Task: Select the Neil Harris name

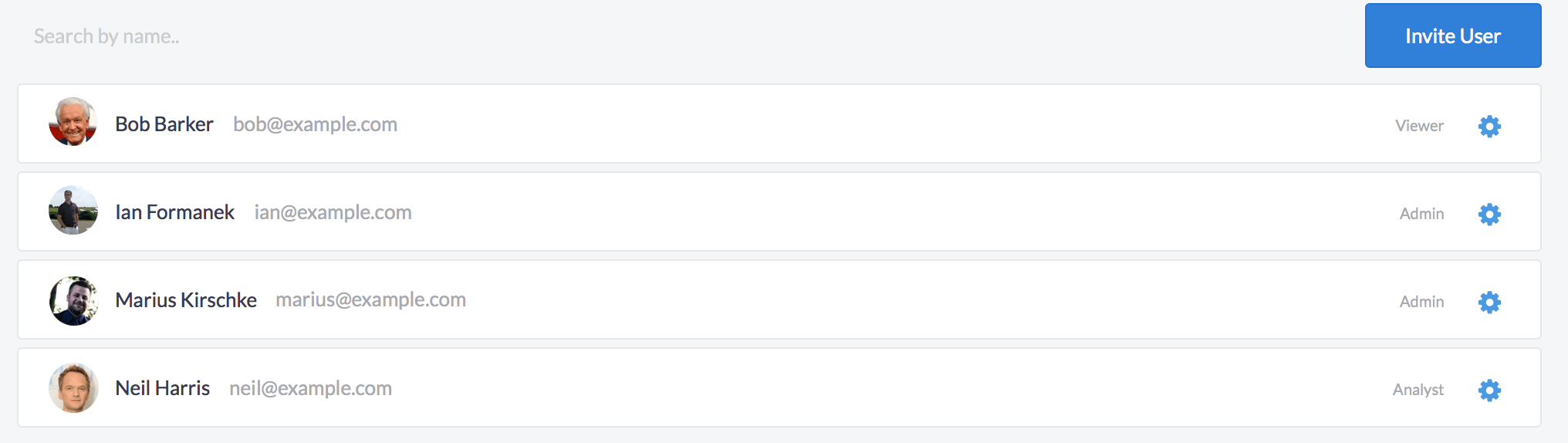Action: 162,388
